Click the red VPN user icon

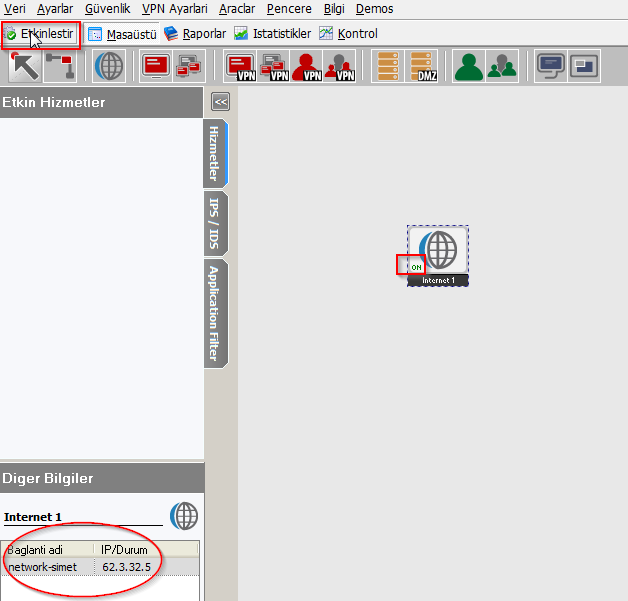tap(310, 66)
